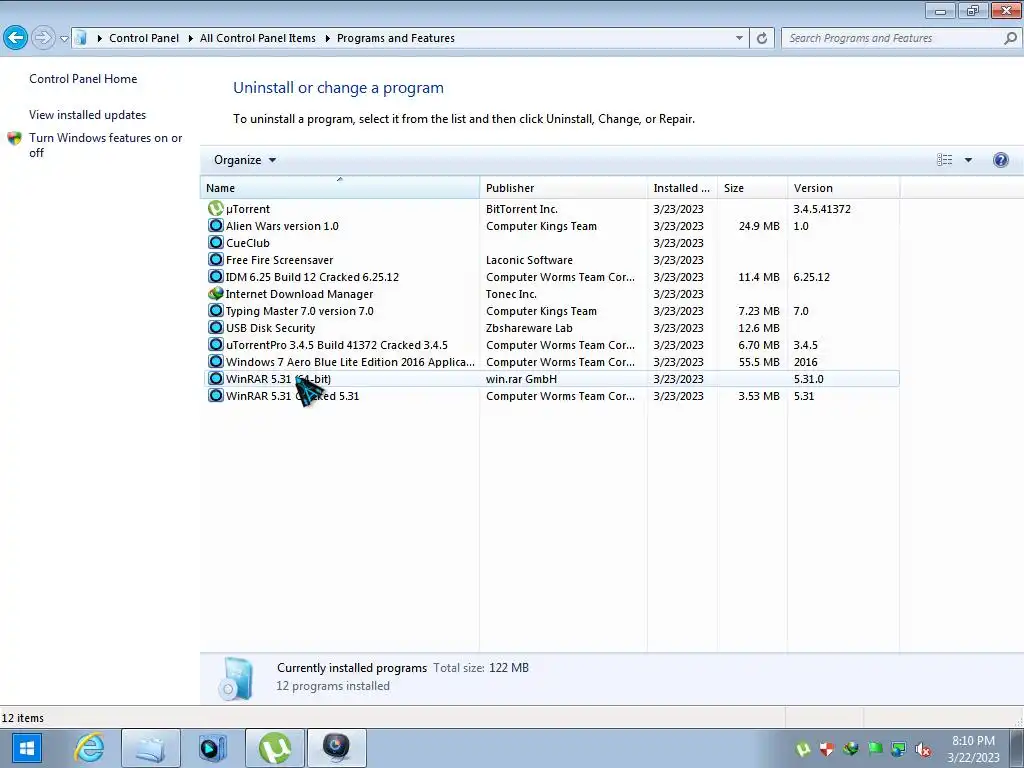Open View installed updates link
The height and width of the screenshot is (768, 1024).
(x=88, y=114)
